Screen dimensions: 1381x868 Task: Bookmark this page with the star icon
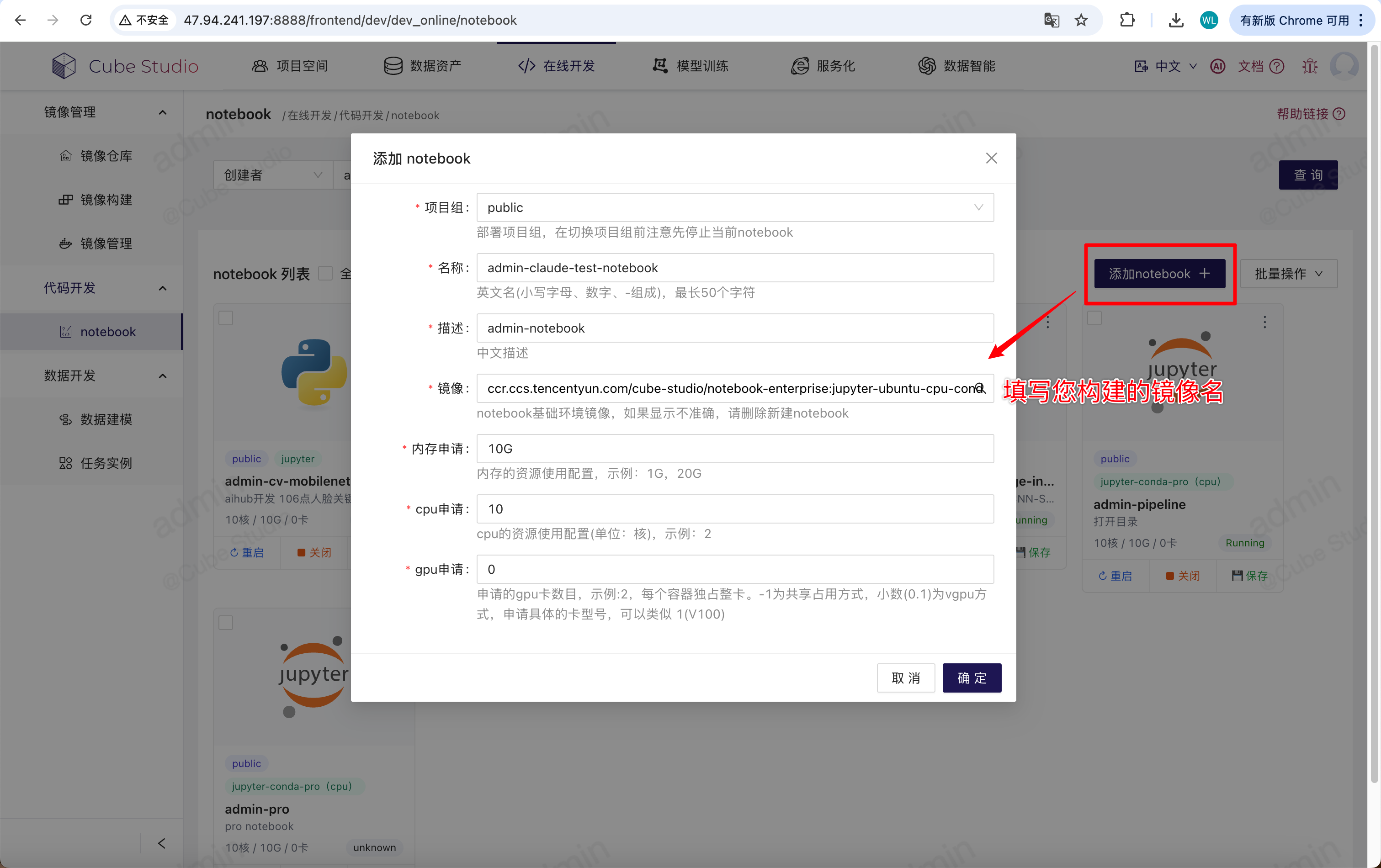click(x=1081, y=21)
